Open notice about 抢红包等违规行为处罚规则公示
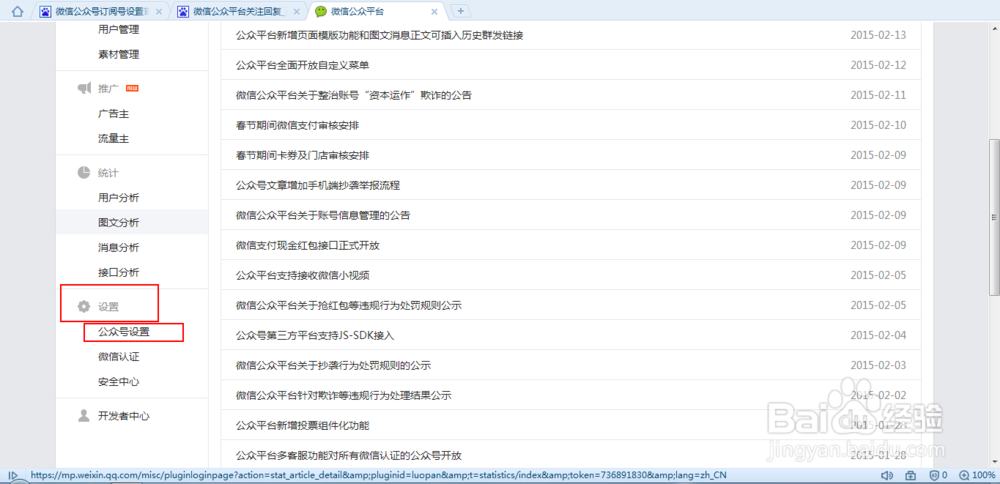 tap(348, 305)
